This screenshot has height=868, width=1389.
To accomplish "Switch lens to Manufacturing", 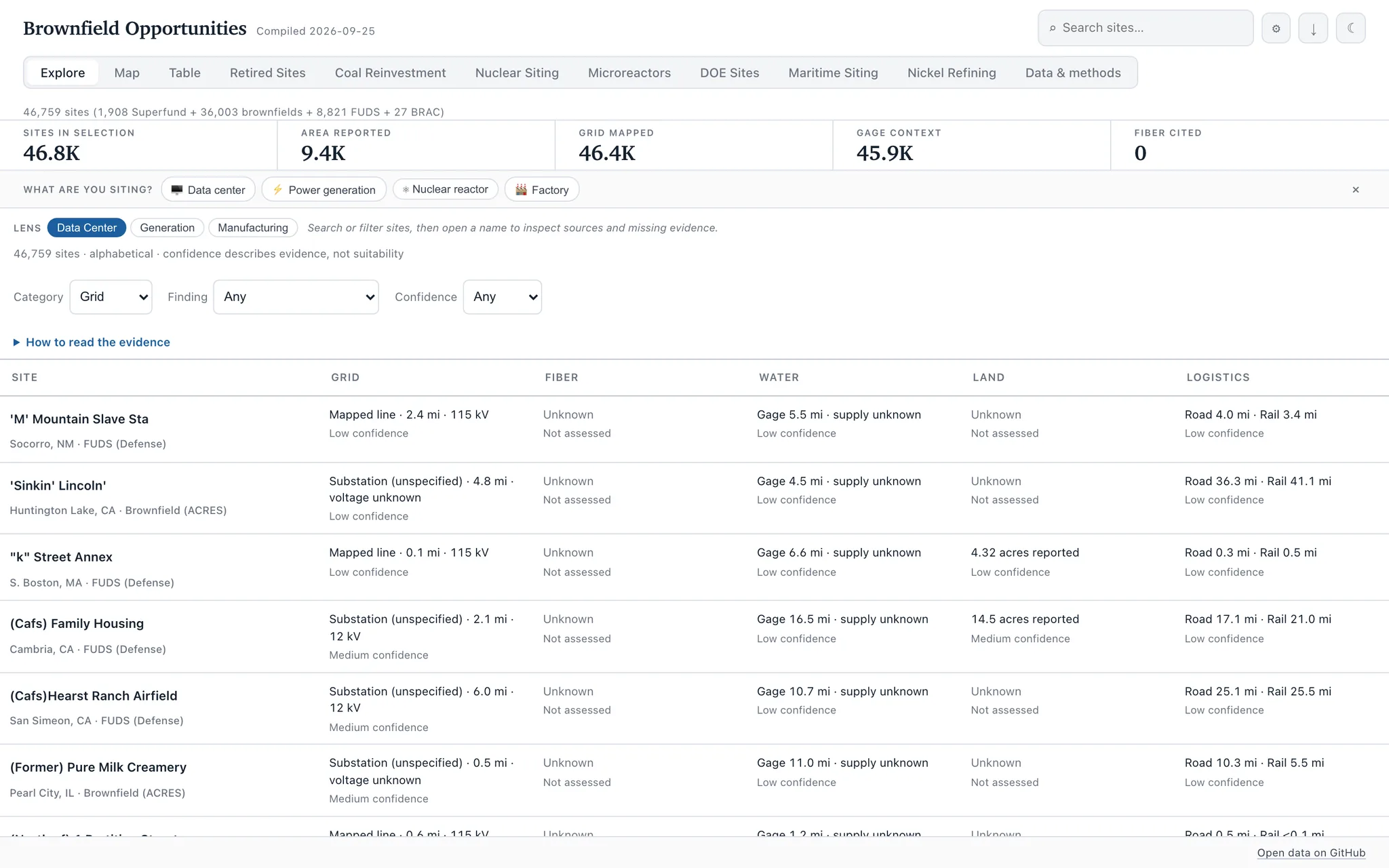I will point(253,228).
